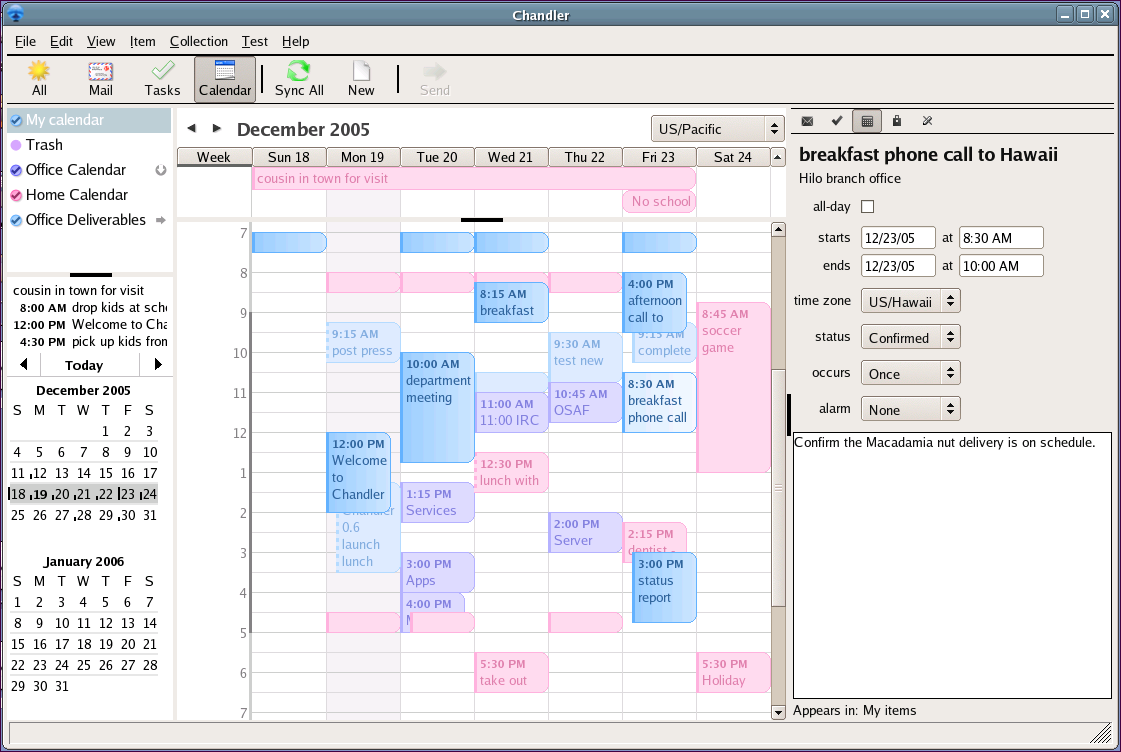Select the Sun 18 day header
This screenshot has width=1121, height=752.
pos(289,157)
